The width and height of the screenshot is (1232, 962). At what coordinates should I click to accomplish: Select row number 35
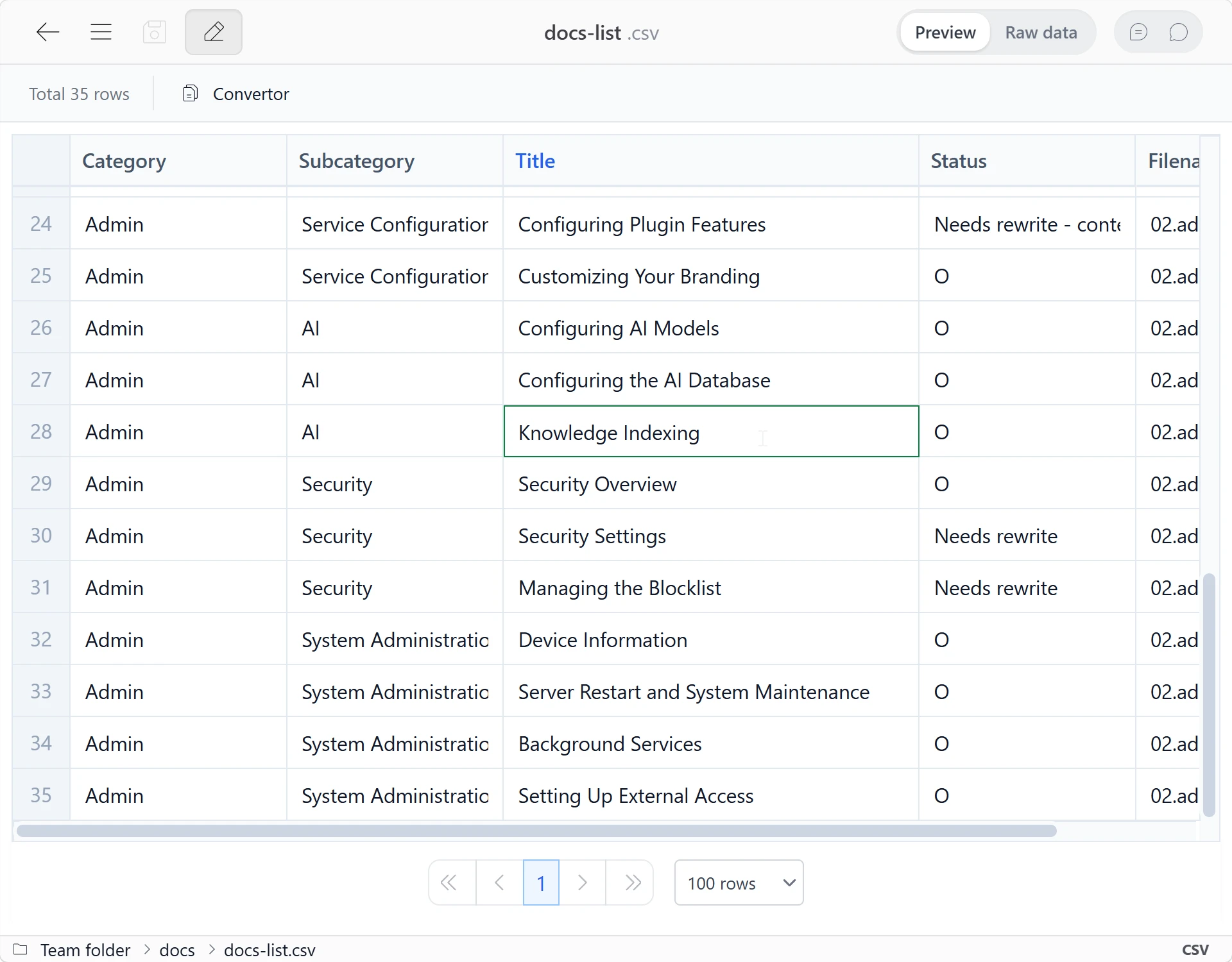click(x=41, y=795)
